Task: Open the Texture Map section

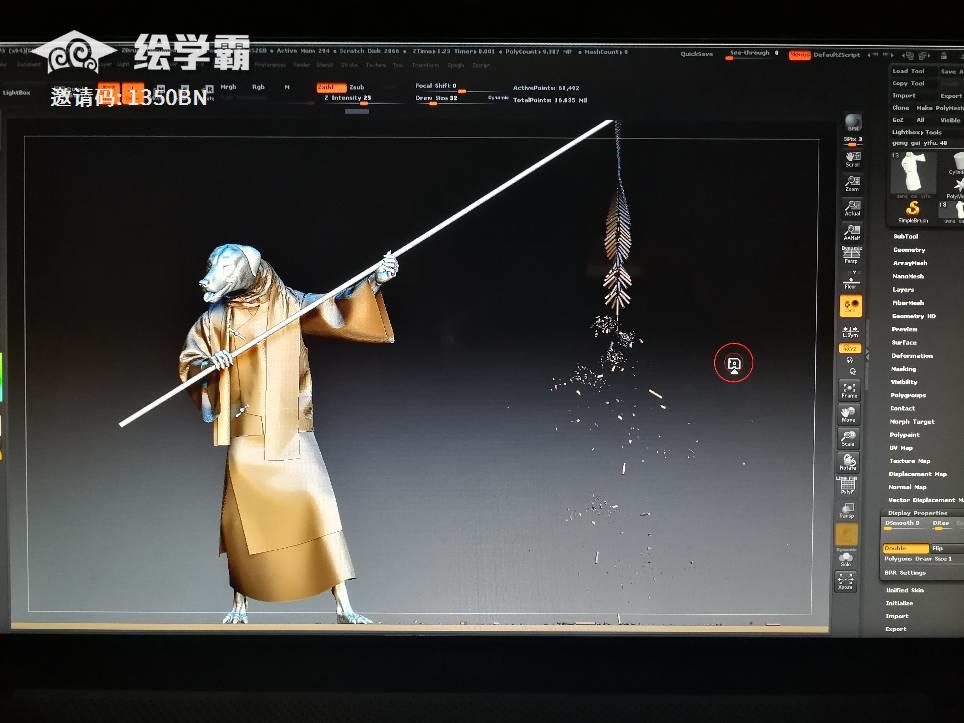Action: coord(909,461)
